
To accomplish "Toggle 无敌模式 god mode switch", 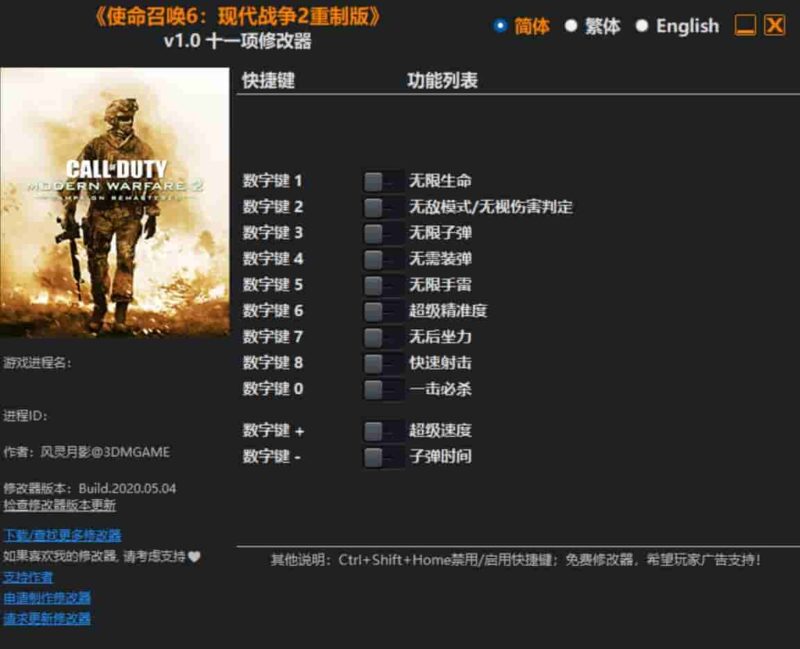I will click(378, 208).
